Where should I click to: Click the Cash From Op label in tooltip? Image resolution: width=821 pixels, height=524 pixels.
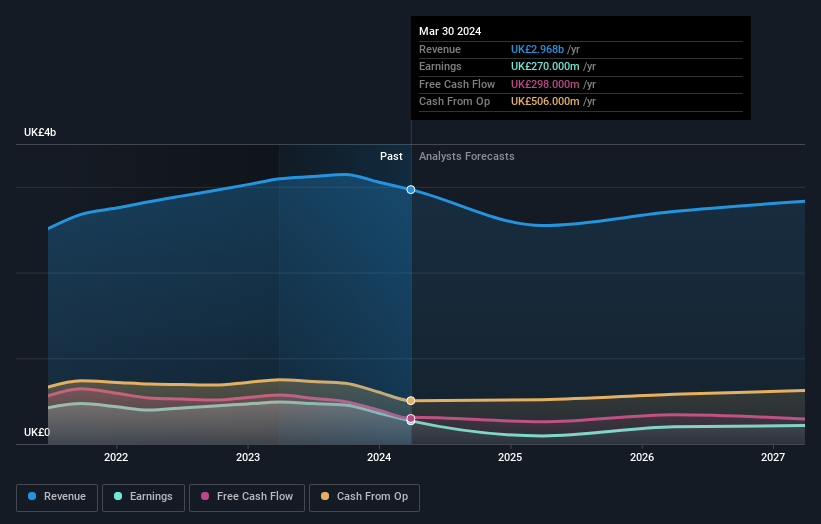454,102
